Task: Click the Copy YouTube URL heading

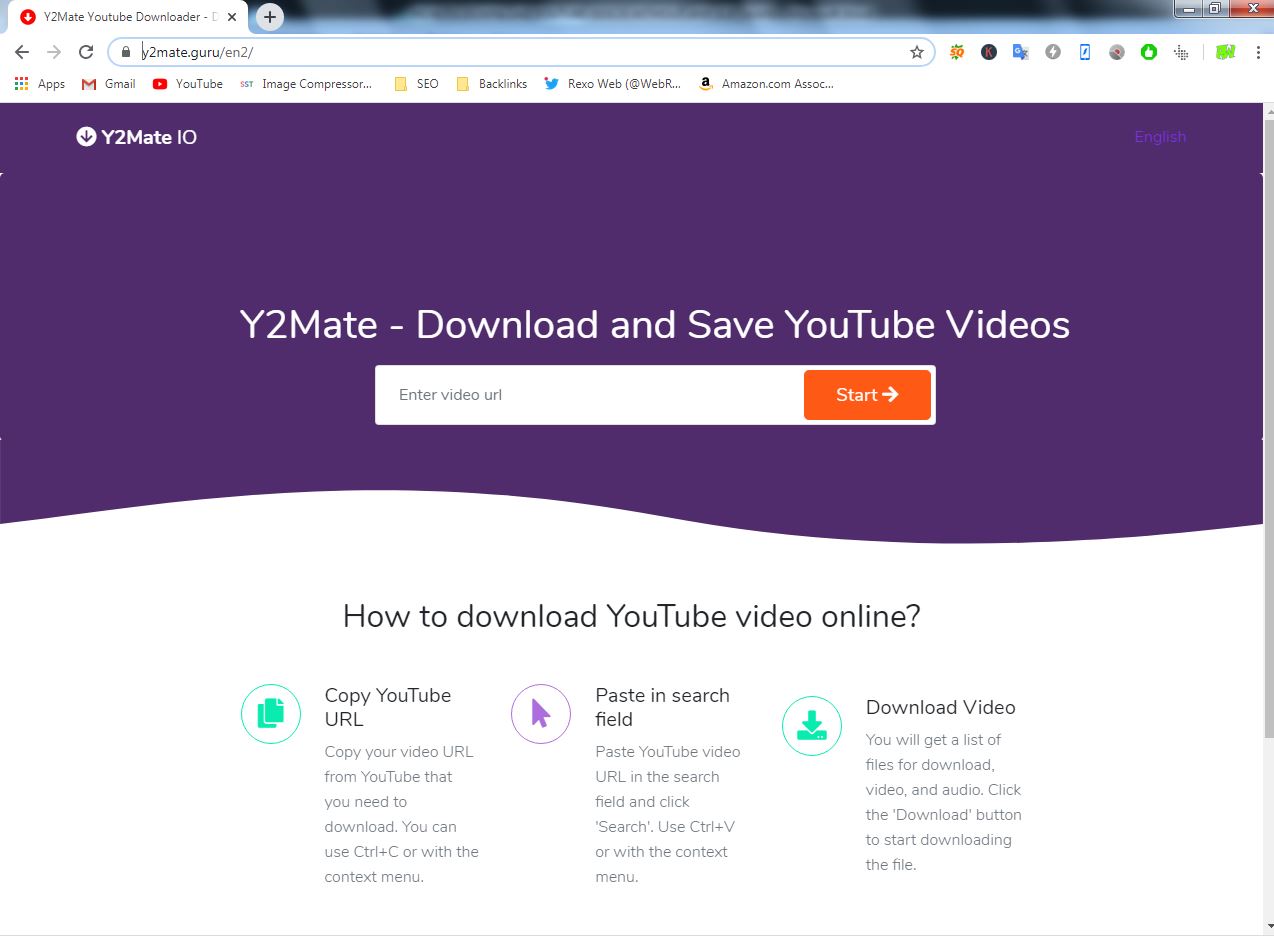Action: click(388, 707)
